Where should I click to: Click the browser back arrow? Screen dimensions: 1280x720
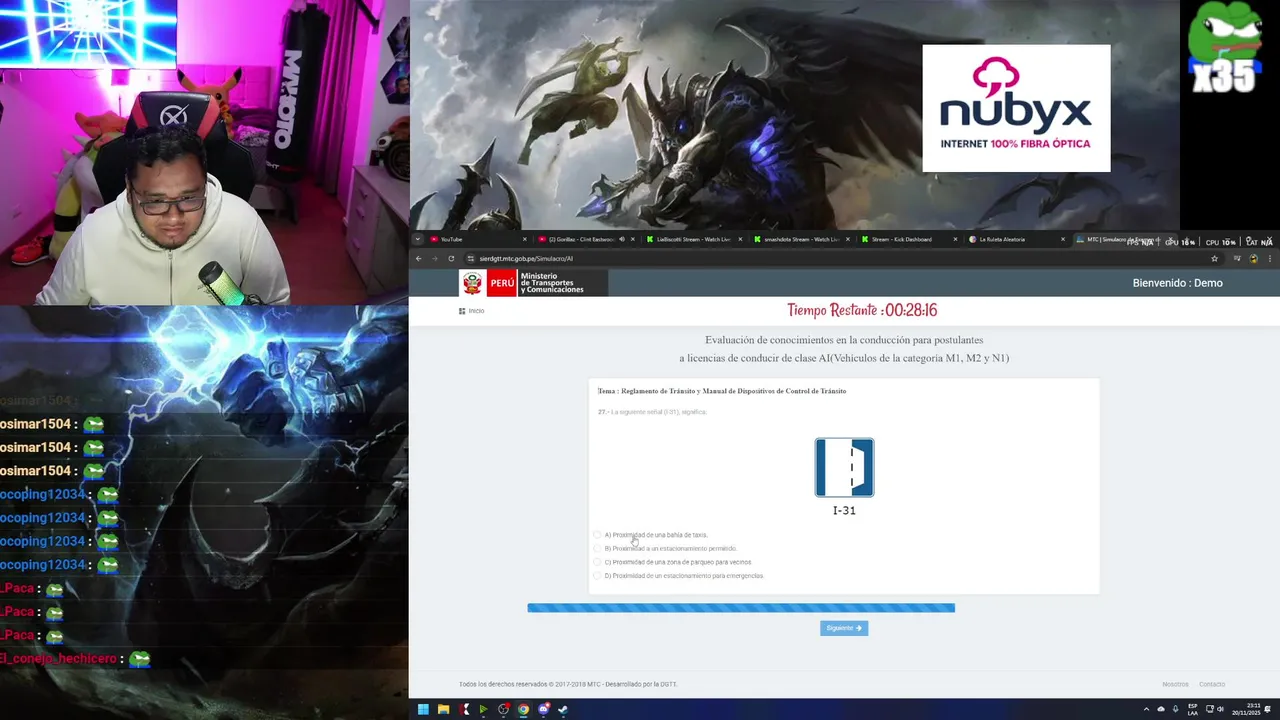click(x=419, y=259)
